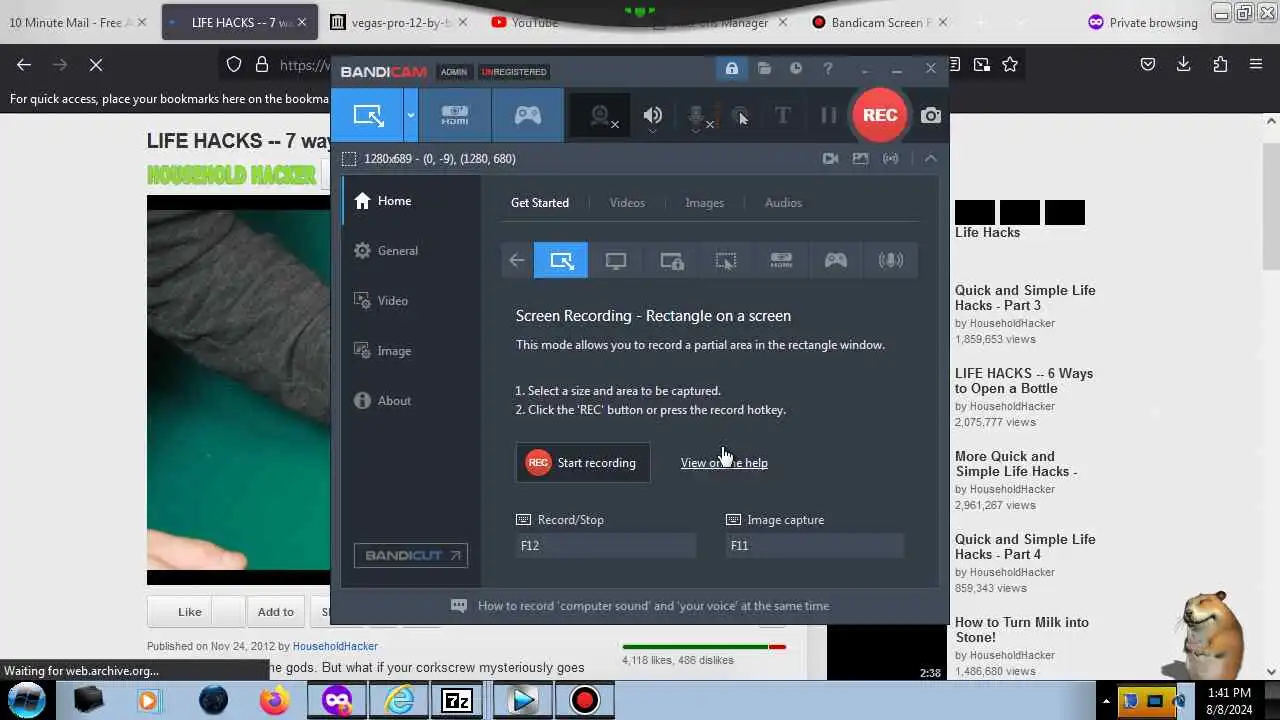Switch to the Bandicam Screen Recorder browser tab
This screenshot has width=1280, height=720.
878,22
